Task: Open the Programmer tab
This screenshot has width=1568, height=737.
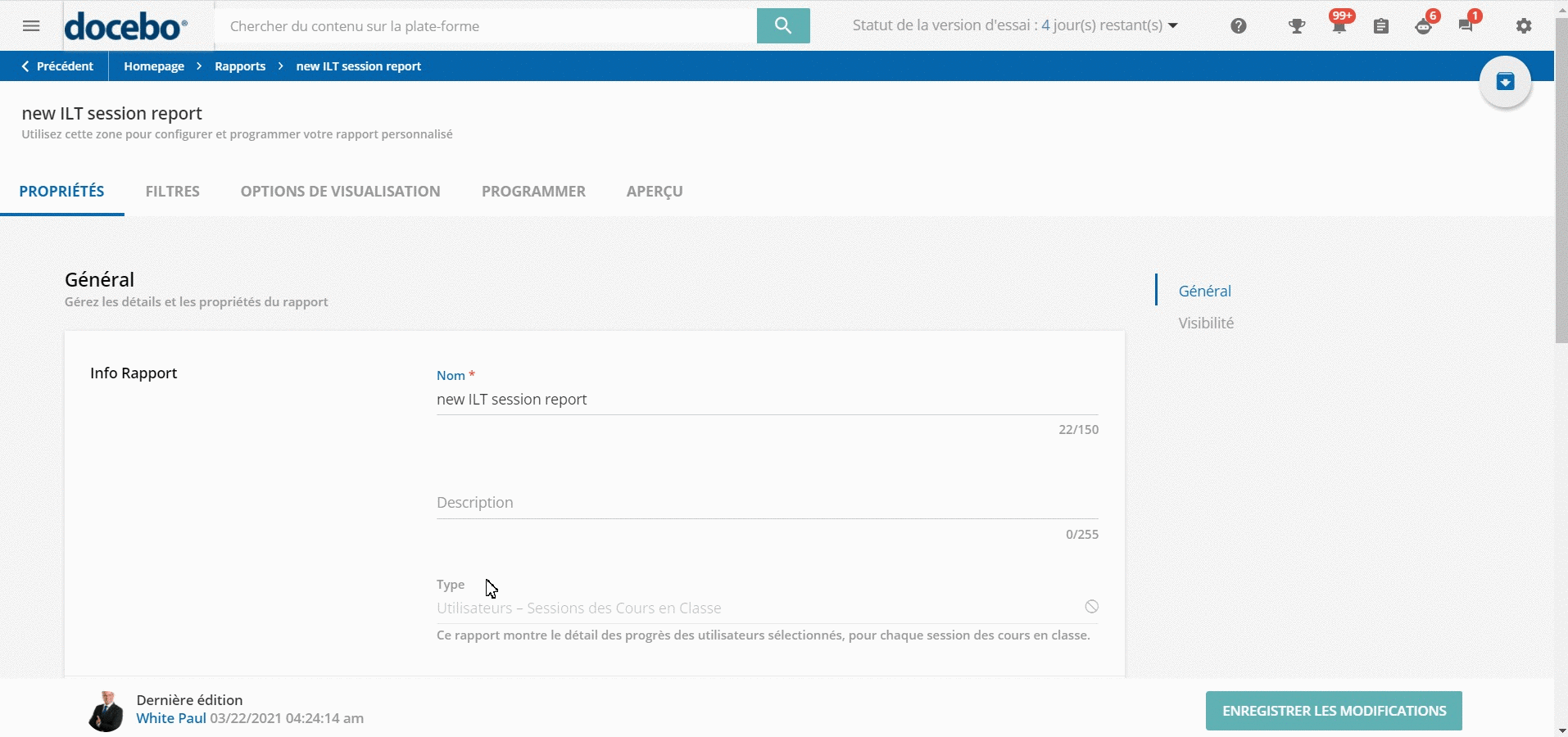Action: [534, 191]
